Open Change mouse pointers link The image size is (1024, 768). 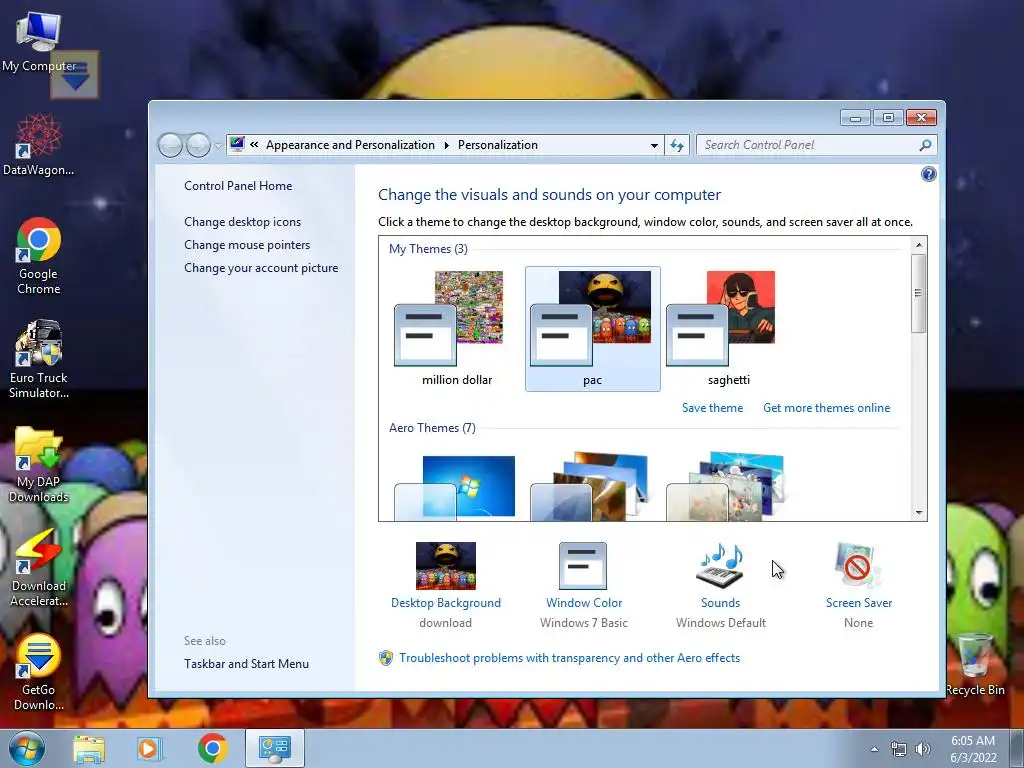[x=247, y=245]
